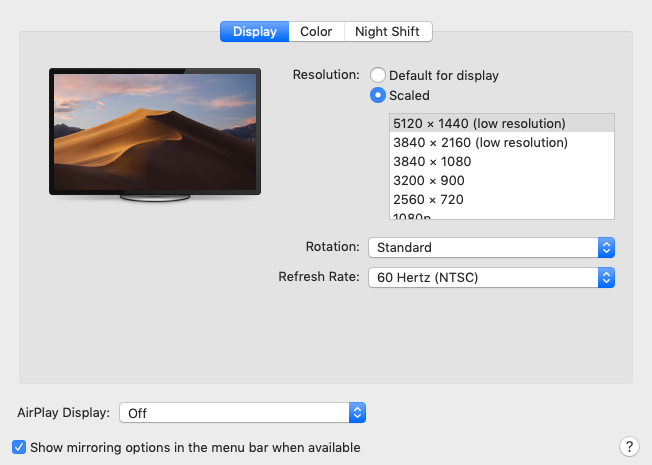
Task: Switch to the Display tab
Action: click(x=254, y=32)
